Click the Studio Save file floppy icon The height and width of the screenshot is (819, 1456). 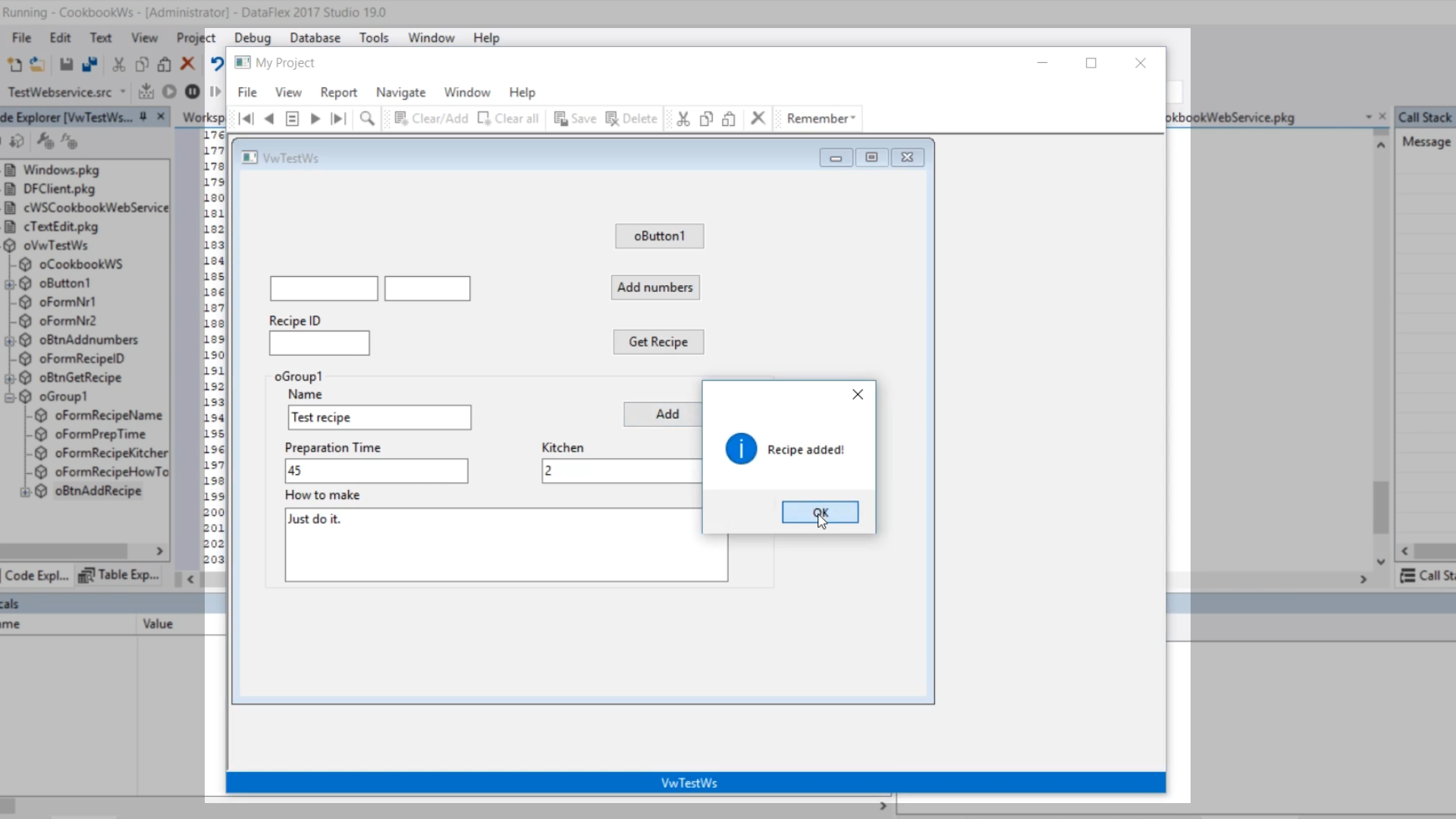(x=67, y=64)
